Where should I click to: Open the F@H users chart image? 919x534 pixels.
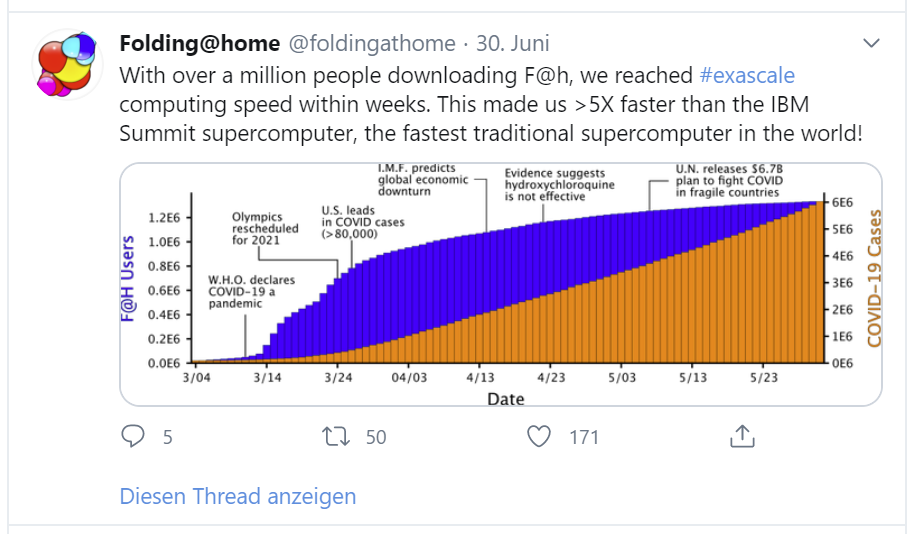tap(501, 284)
